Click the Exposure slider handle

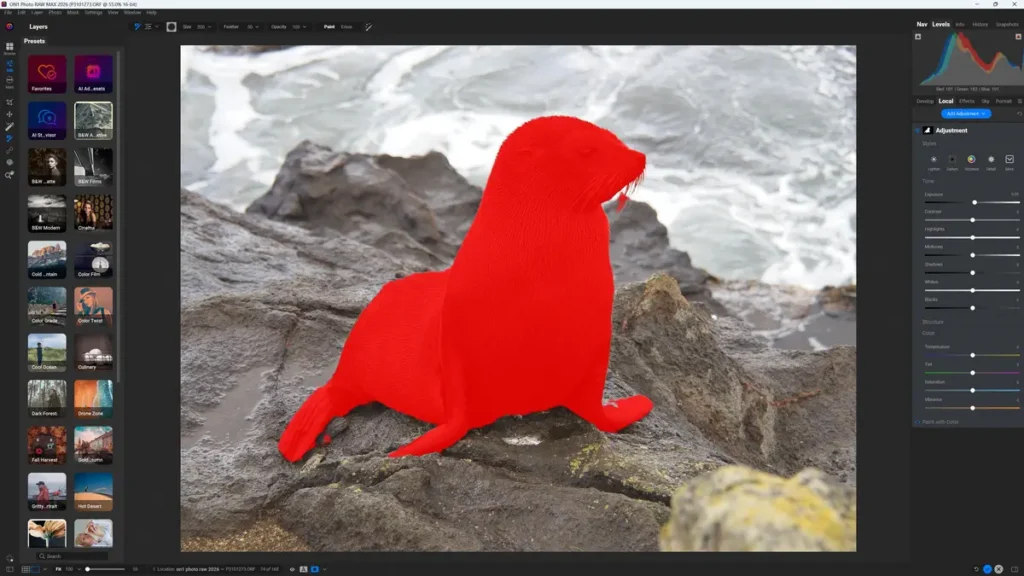974,202
